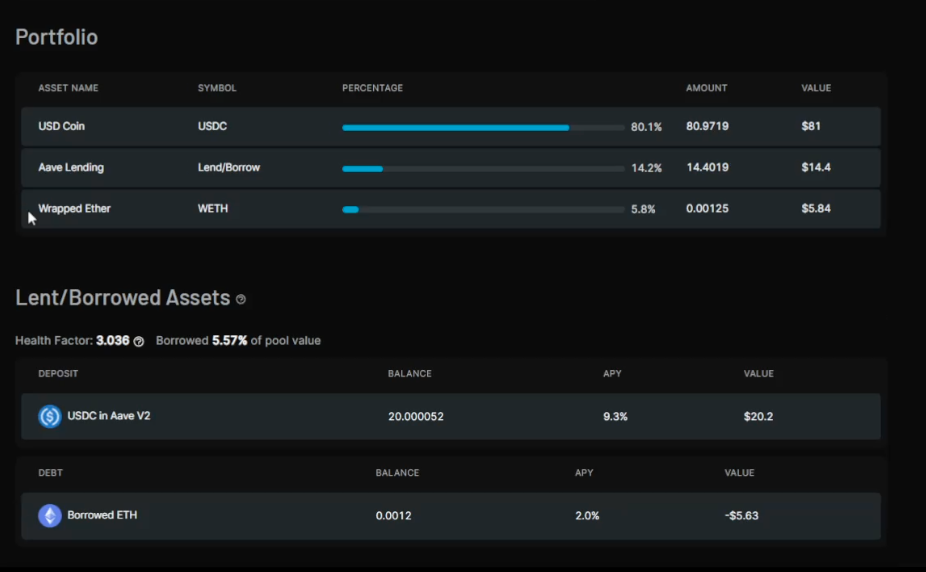This screenshot has width=926, height=572.
Task: Click the 20.000052 deposit balance
Action: point(416,417)
